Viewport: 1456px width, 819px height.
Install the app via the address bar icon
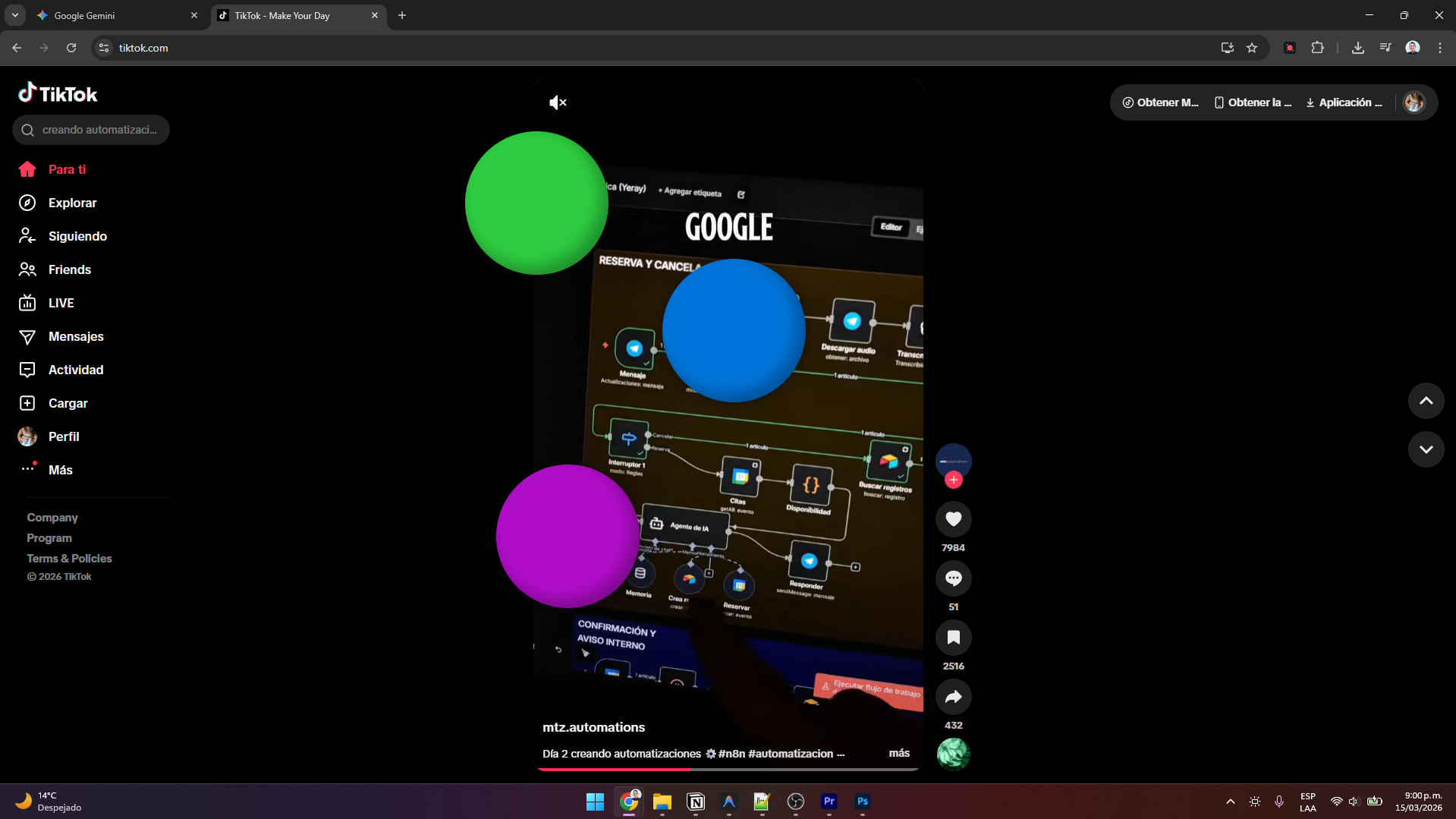click(1228, 48)
